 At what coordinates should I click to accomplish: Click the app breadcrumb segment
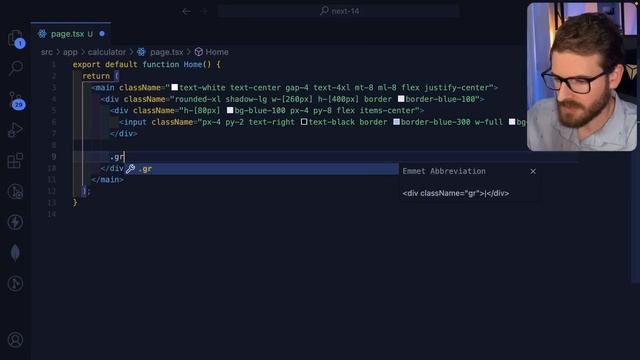click(x=70, y=52)
